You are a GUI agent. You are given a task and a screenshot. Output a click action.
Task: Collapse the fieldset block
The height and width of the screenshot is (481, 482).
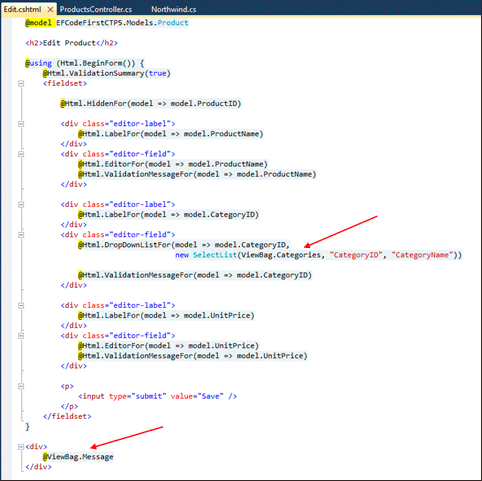click(x=21, y=83)
